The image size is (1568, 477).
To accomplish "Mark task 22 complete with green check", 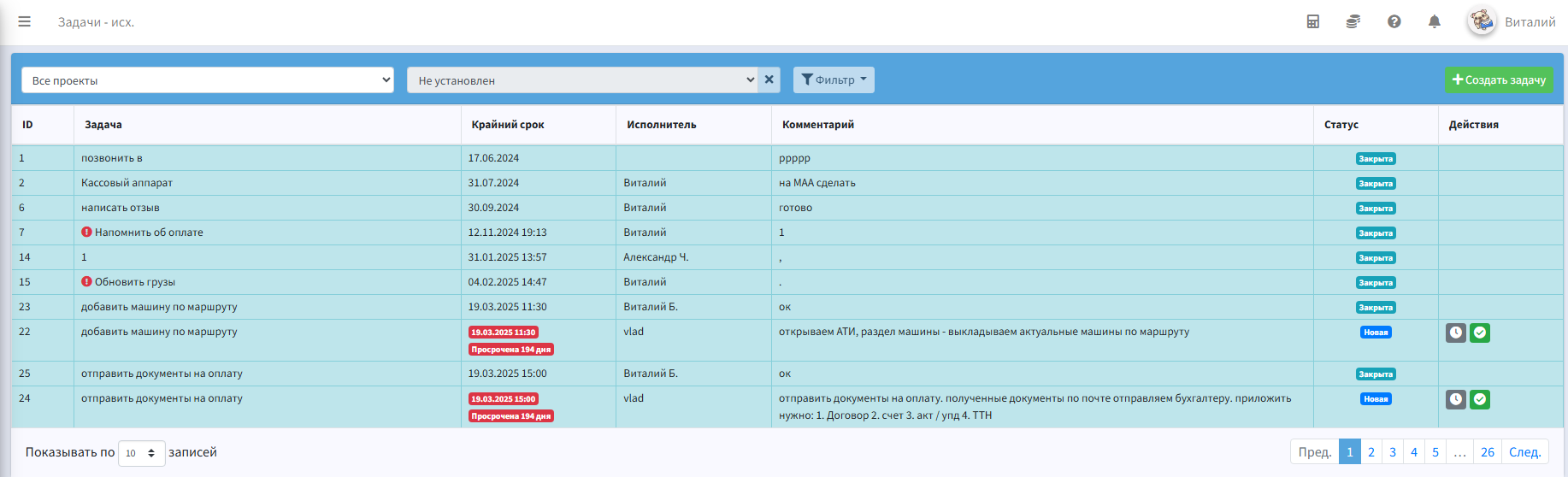I will (1480, 333).
